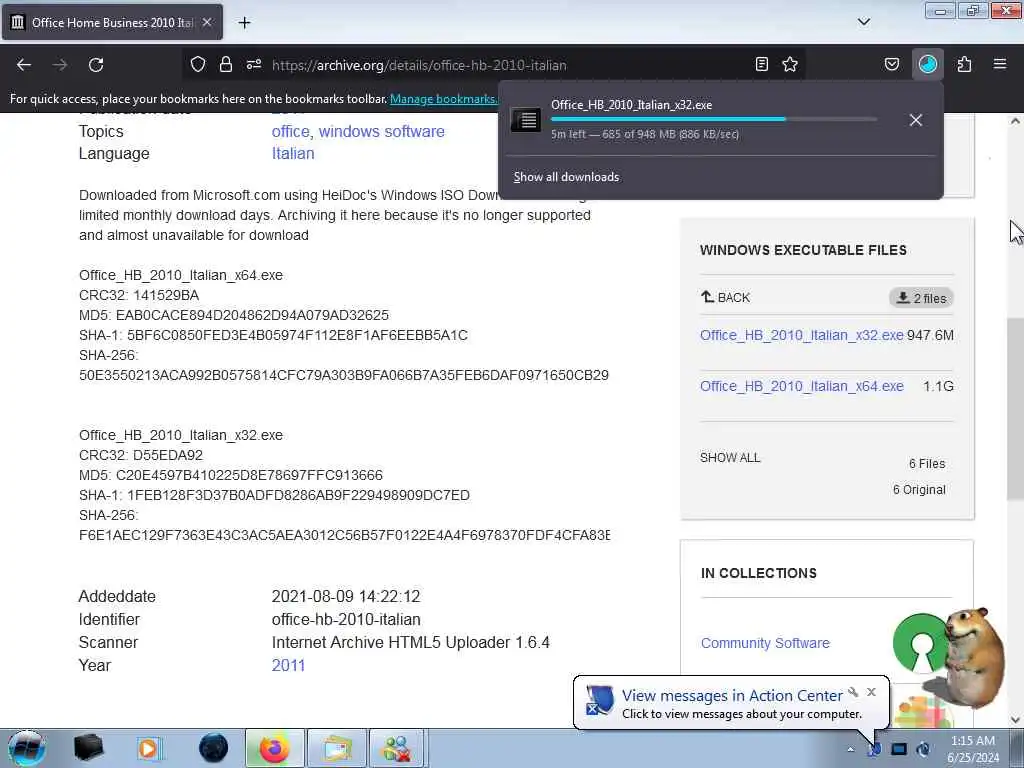1024x768 pixels.
Task: Expand the list all tabs chevron
Action: 864,22
